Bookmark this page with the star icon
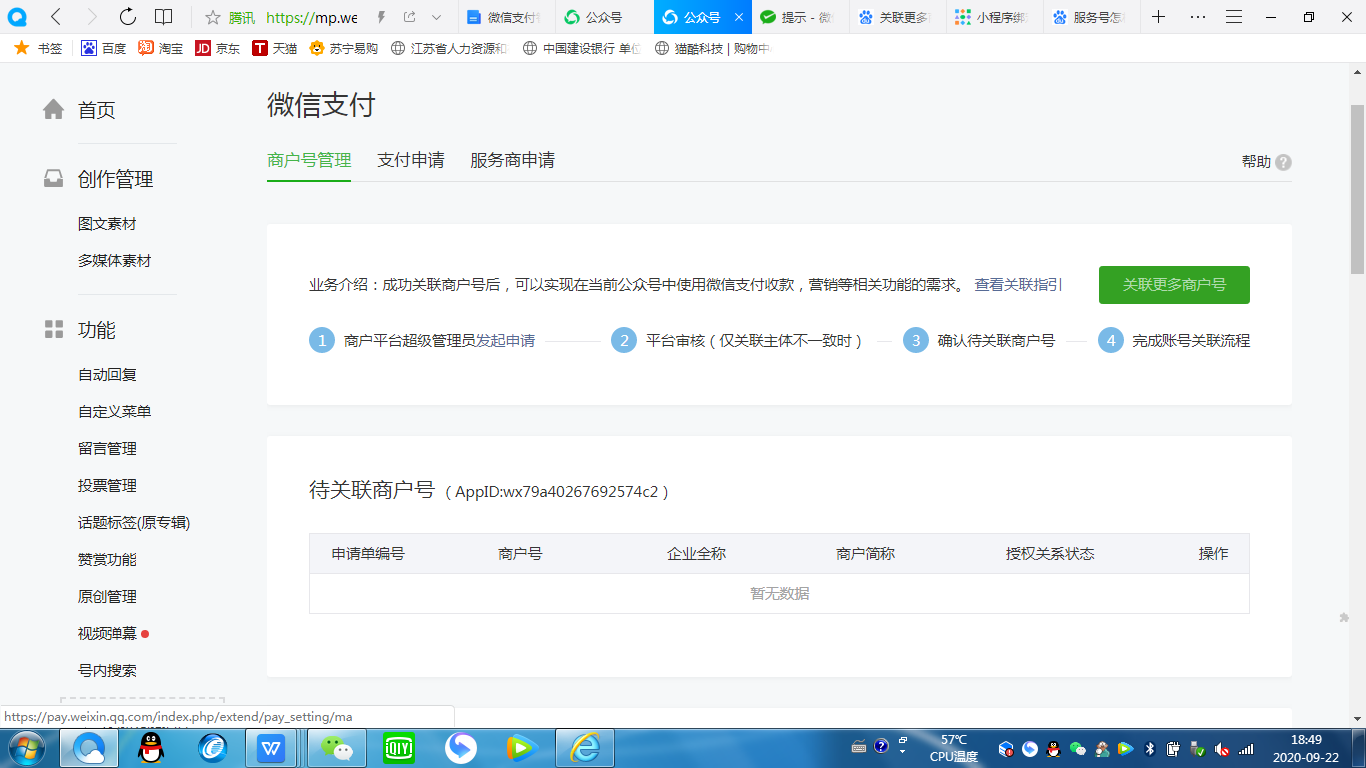 pos(212,17)
